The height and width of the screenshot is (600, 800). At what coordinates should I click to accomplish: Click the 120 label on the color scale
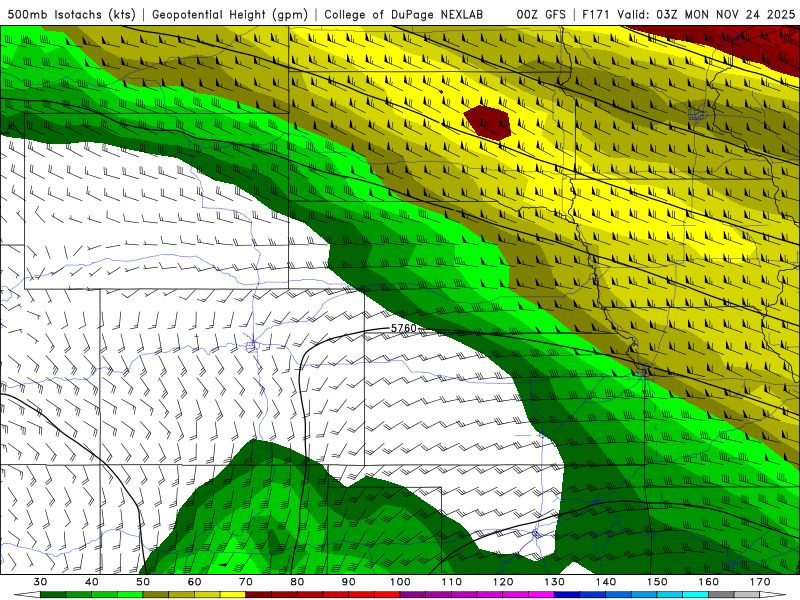503,582
